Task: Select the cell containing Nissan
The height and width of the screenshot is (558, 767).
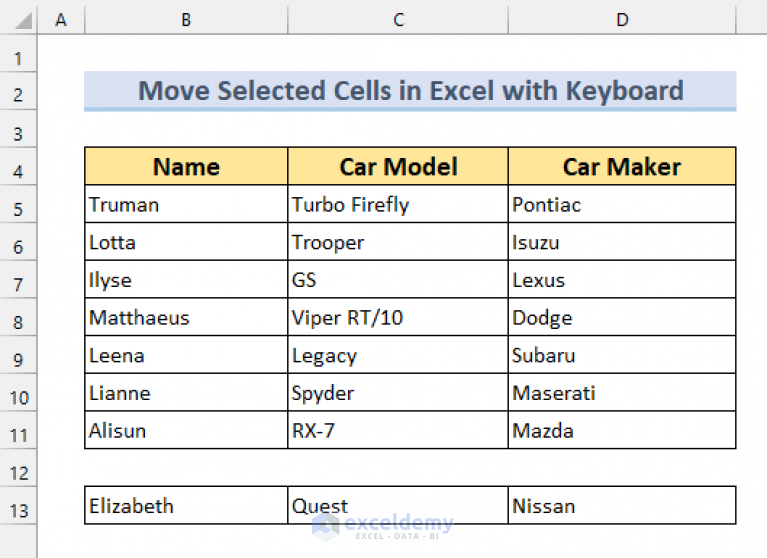Action: click(x=622, y=506)
